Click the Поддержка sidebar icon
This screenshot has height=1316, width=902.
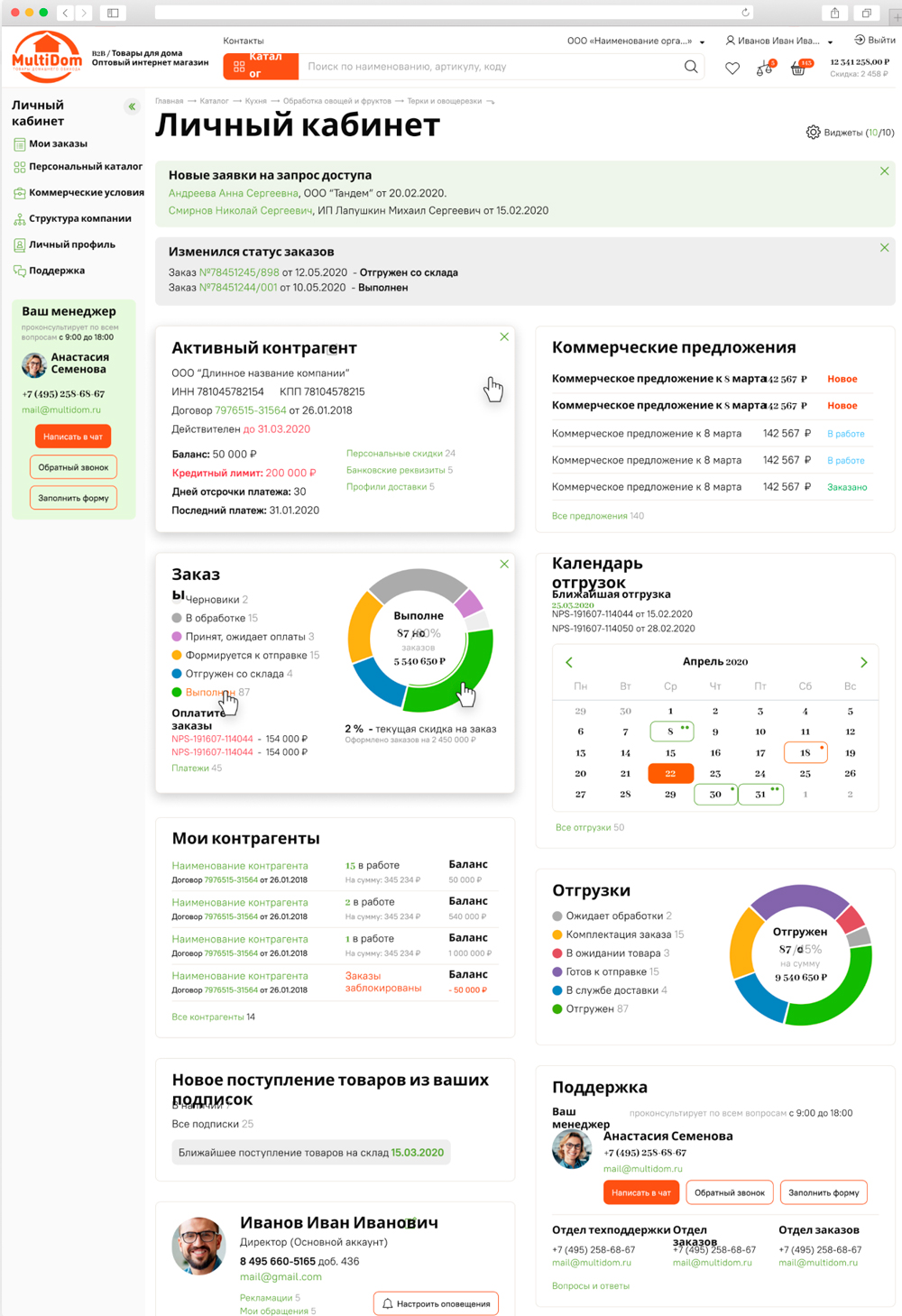[19, 271]
